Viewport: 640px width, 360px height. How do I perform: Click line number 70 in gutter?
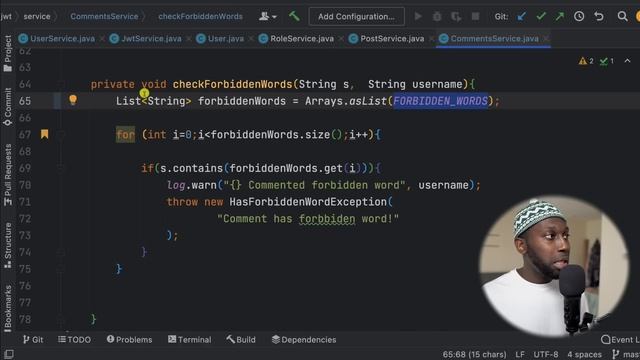25,185
